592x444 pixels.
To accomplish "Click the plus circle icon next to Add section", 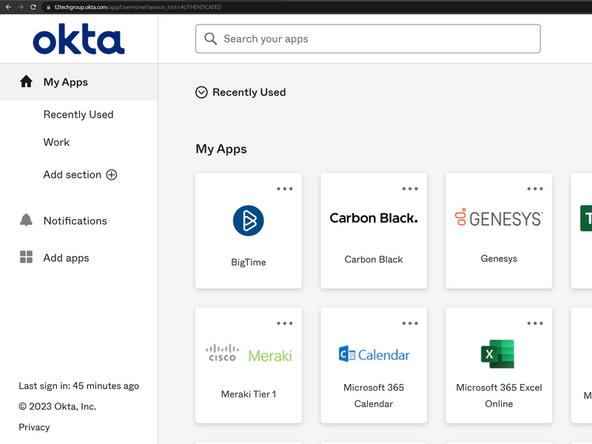I will coord(111,174).
